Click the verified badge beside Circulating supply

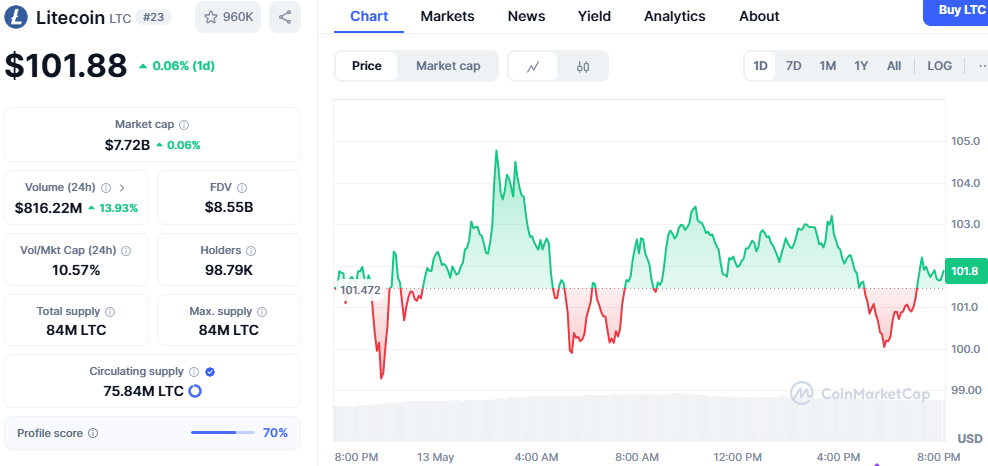tap(210, 372)
